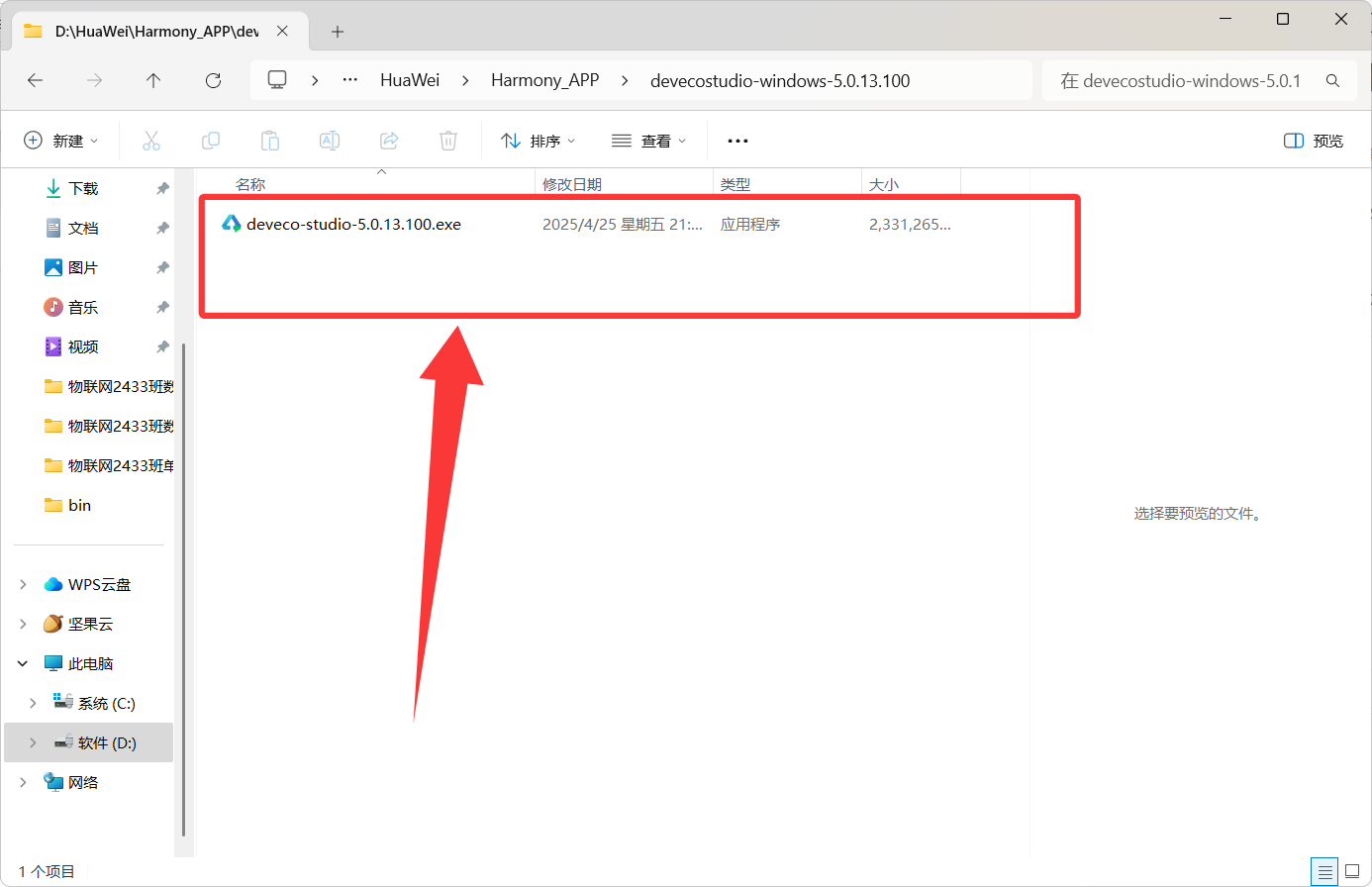
Task: Unpin 音乐 from quick access
Action: (162, 307)
